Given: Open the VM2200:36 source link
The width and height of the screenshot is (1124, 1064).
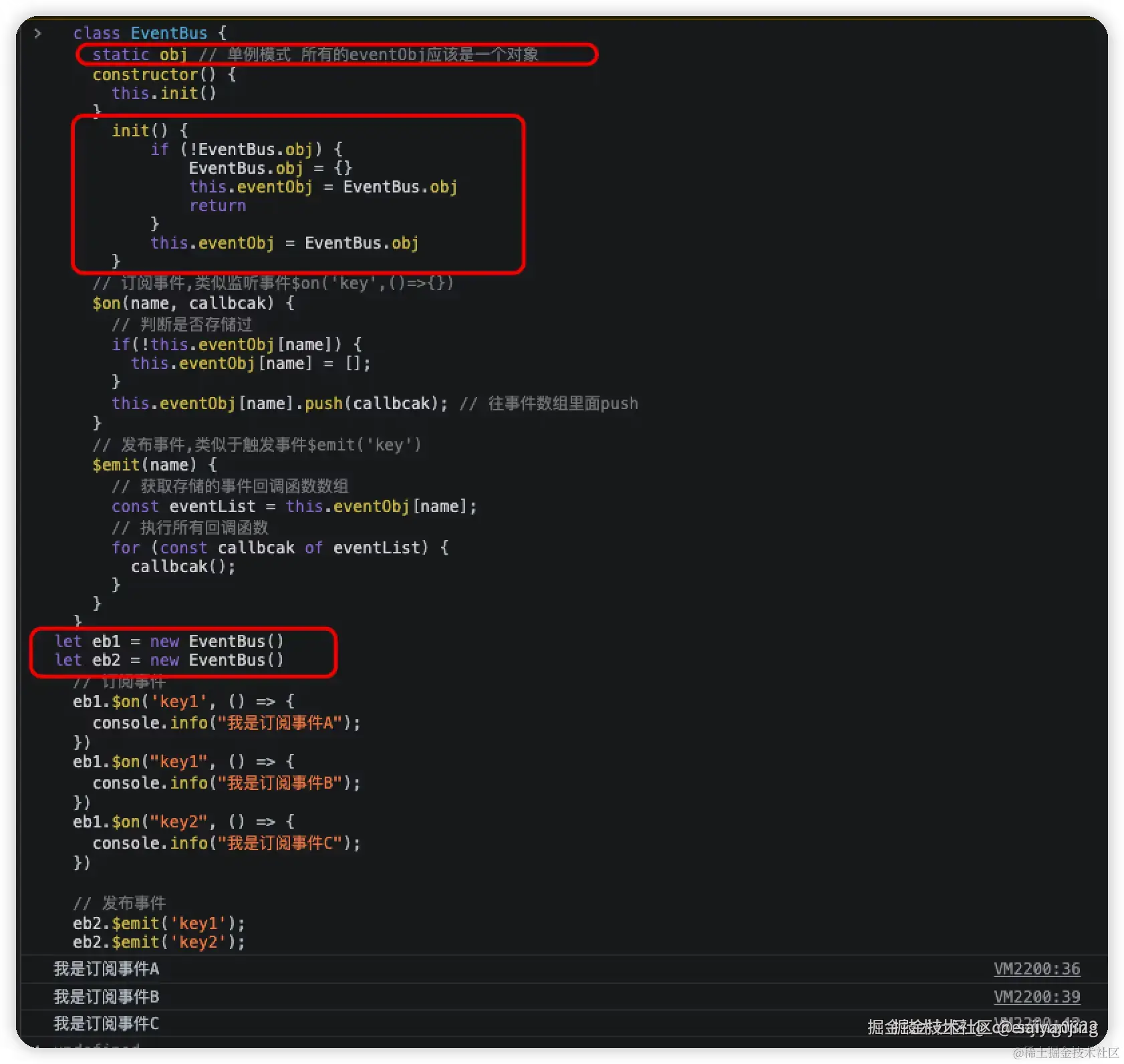Looking at the screenshot, I should coord(1036,968).
